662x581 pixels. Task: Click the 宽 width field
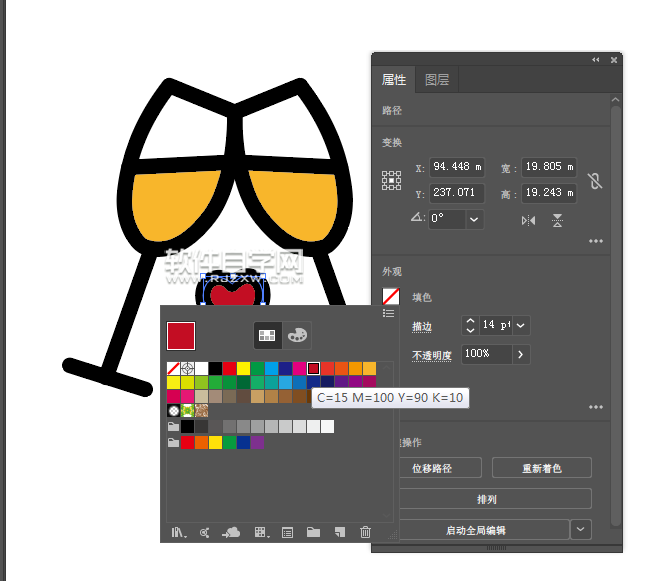pyautogui.click(x=549, y=167)
